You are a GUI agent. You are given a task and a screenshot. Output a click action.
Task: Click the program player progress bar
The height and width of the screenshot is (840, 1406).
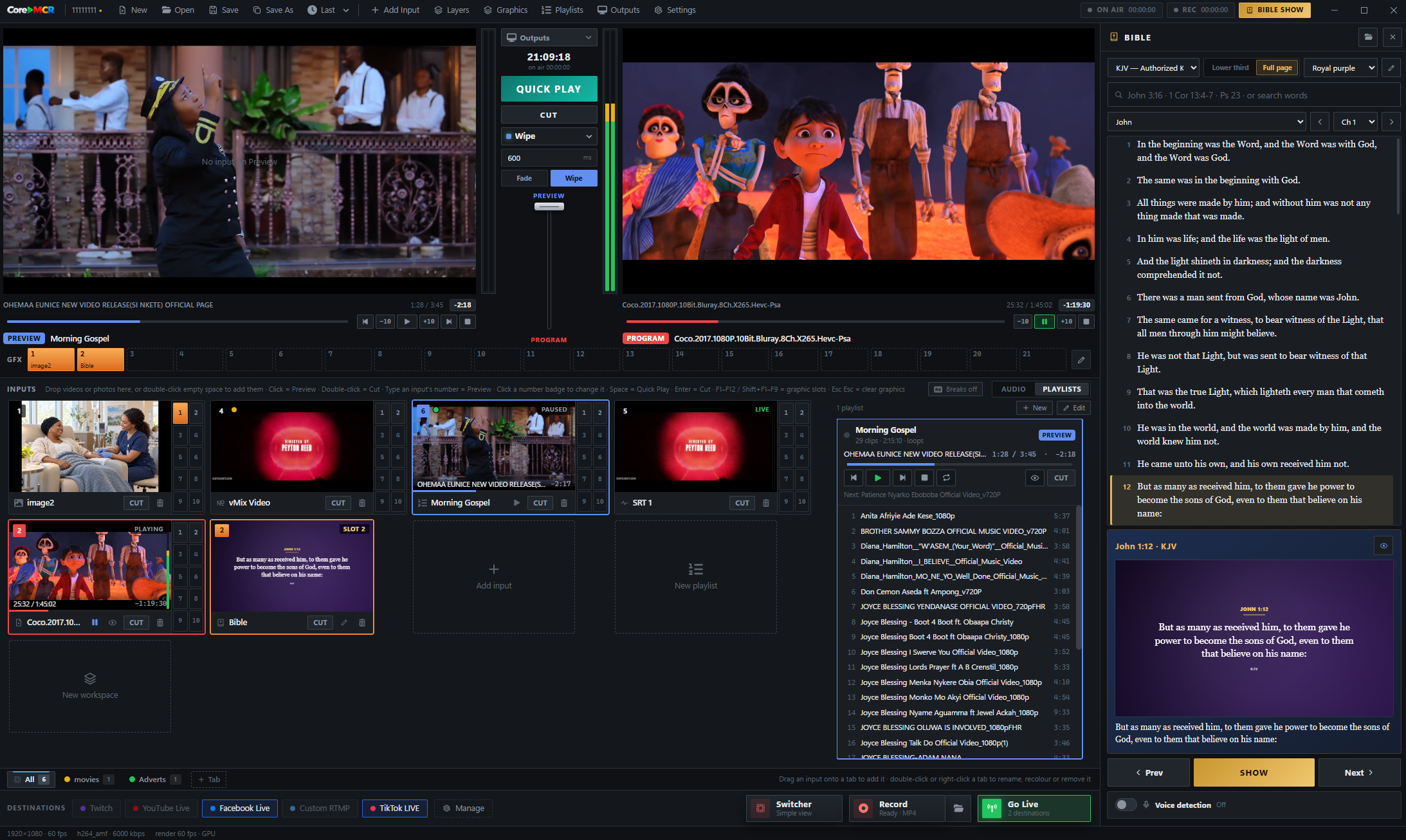coord(815,322)
